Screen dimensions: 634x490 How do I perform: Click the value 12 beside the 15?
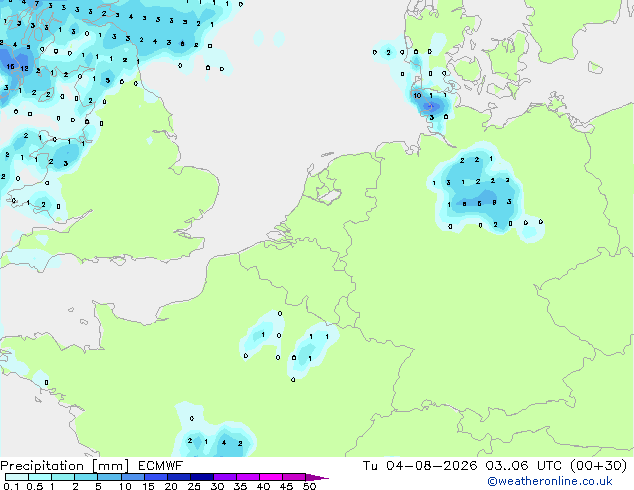tap(24, 68)
